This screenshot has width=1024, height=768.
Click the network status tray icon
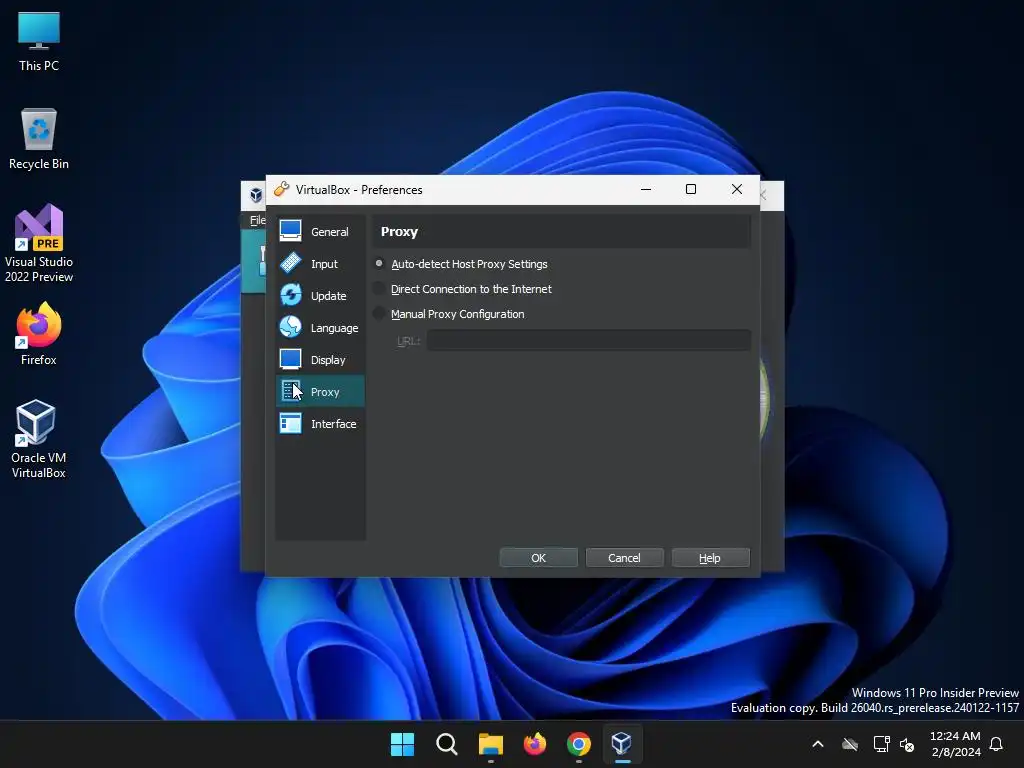click(881, 744)
